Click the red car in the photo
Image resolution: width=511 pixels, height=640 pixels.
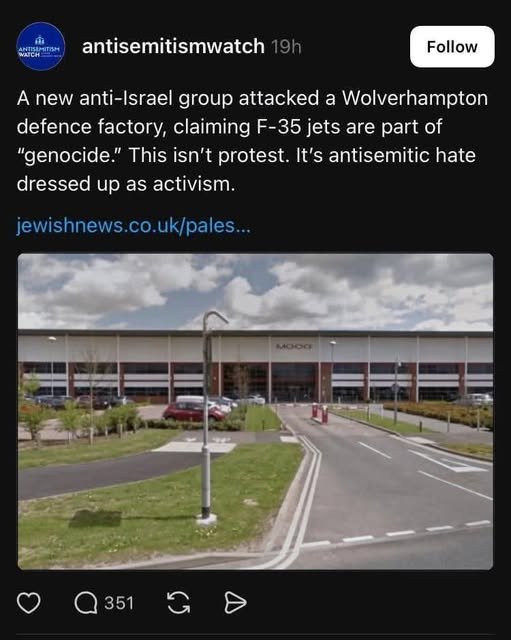pyautogui.click(x=194, y=411)
